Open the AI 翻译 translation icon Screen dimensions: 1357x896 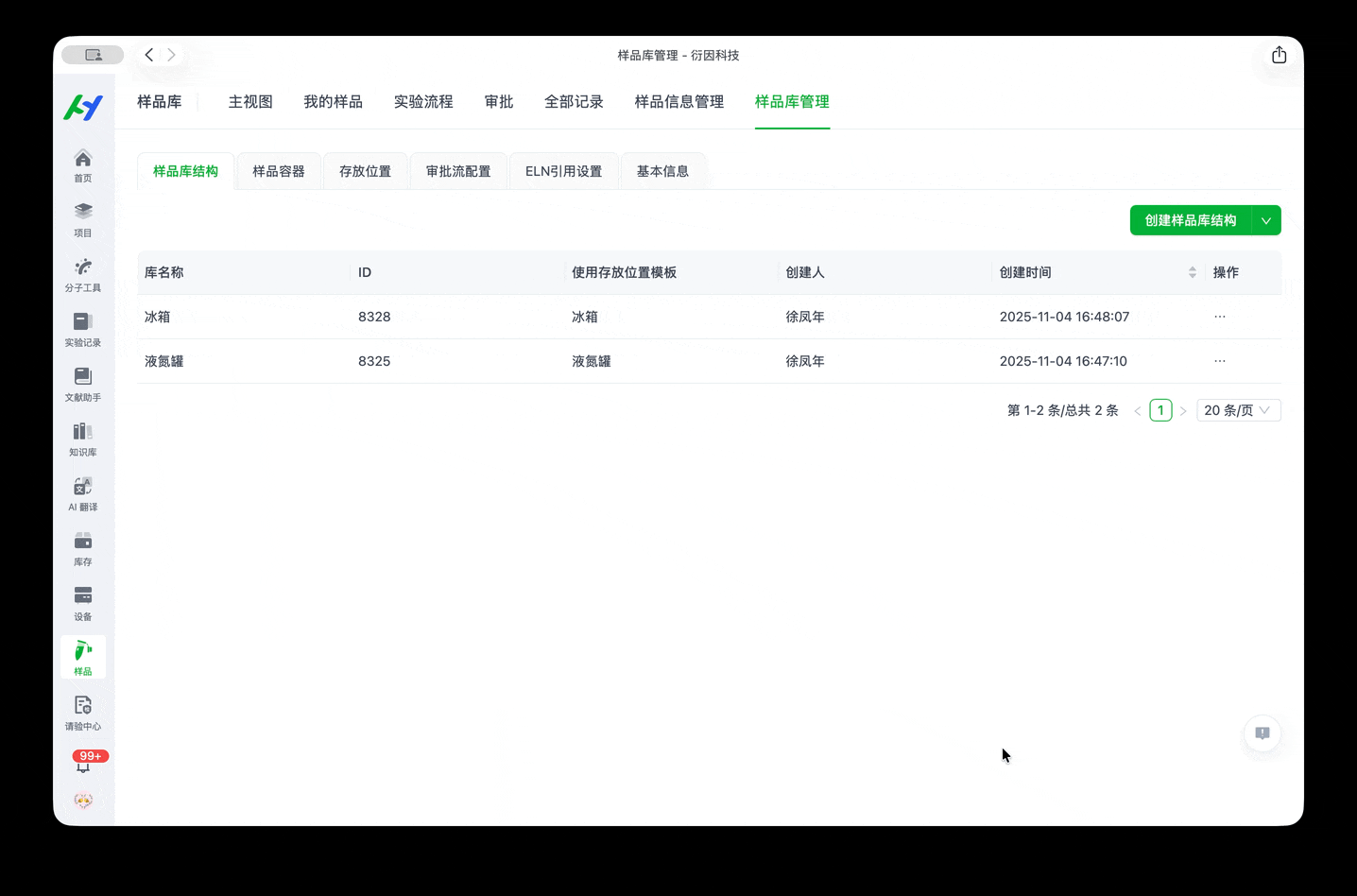tap(83, 492)
